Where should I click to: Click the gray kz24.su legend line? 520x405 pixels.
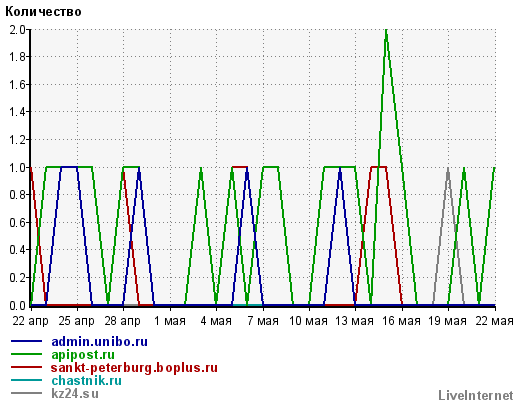pos(27,393)
